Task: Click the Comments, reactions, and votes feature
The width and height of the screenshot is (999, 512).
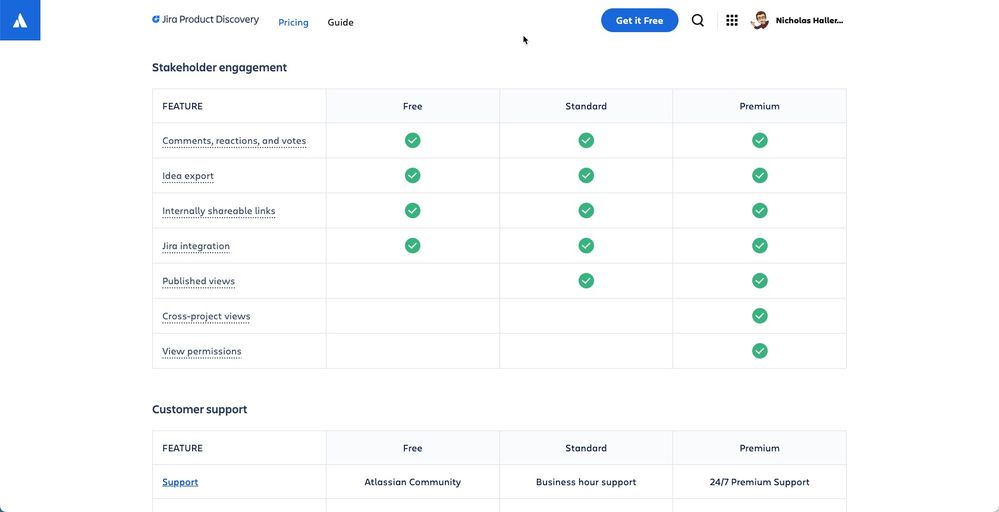Action: (234, 141)
